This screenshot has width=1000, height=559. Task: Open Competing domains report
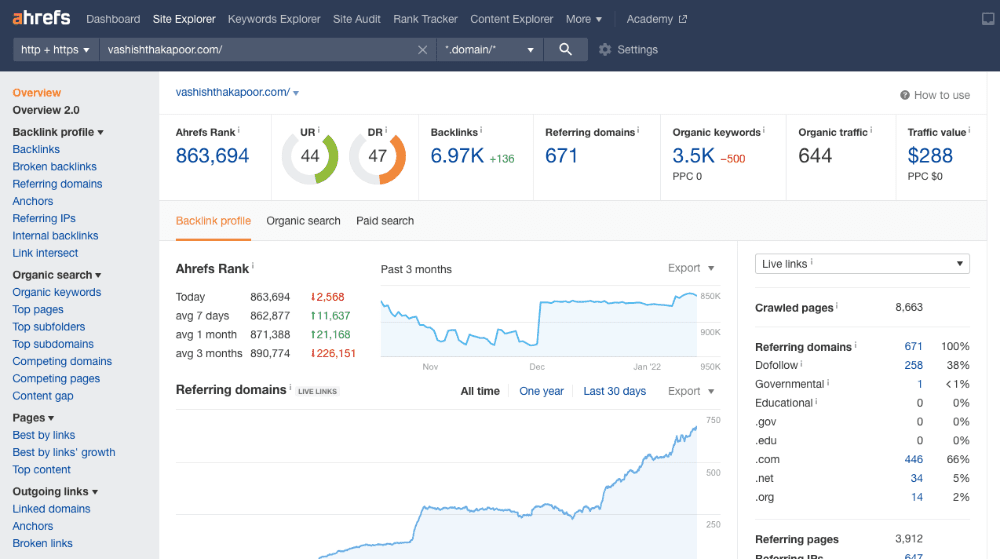62,361
